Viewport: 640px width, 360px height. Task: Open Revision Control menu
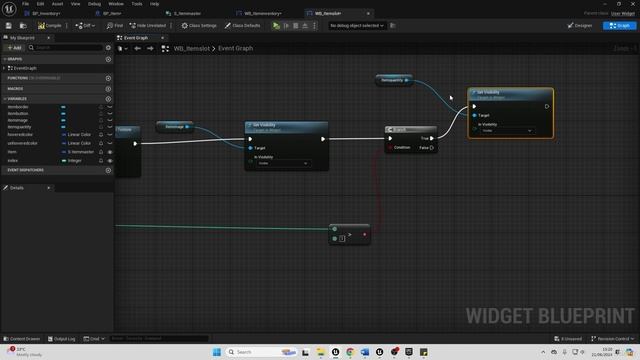click(612, 339)
